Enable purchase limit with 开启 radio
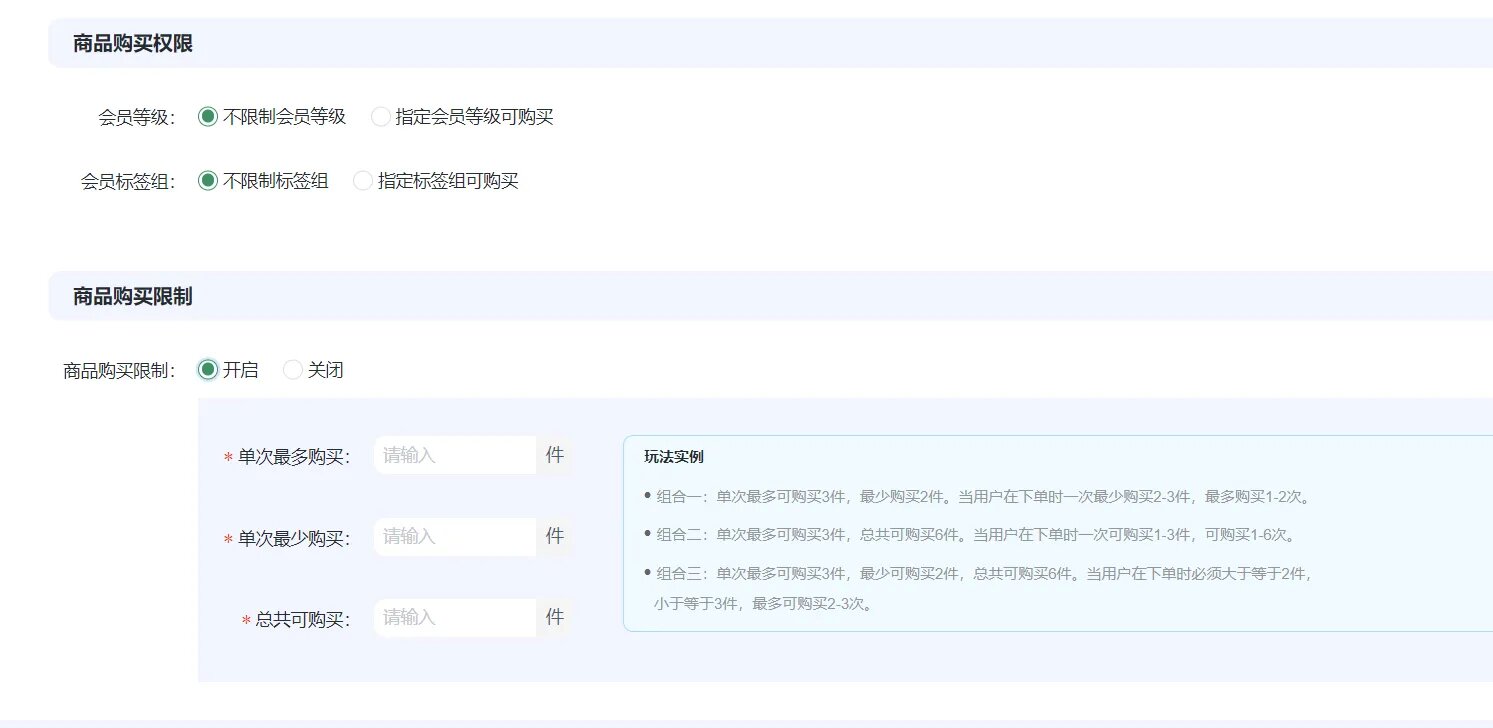1493x728 pixels. coord(208,370)
